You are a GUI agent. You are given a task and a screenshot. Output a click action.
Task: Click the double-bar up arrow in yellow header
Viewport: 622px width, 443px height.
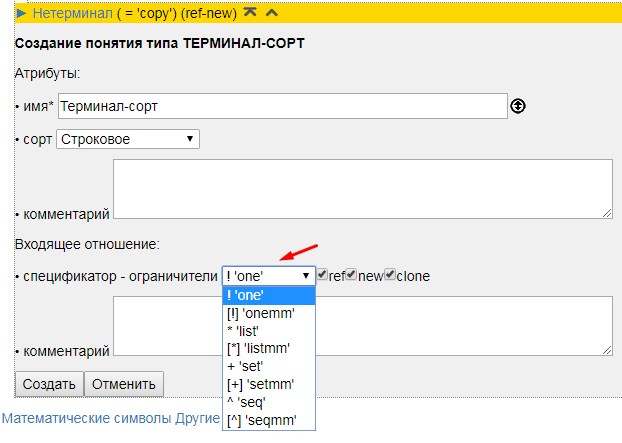(x=249, y=12)
